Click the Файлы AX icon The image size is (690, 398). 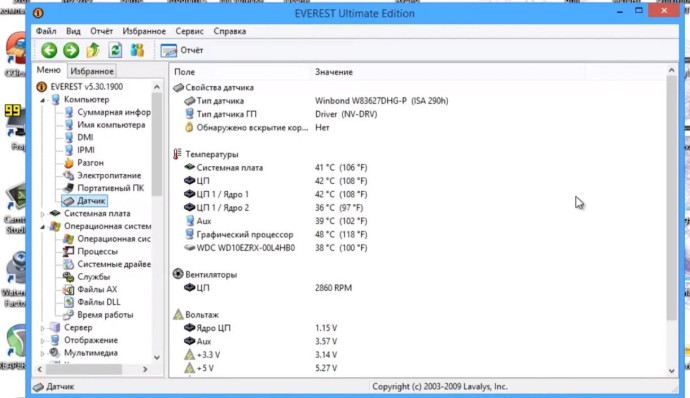pyautogui.click(x=69, y=290)
